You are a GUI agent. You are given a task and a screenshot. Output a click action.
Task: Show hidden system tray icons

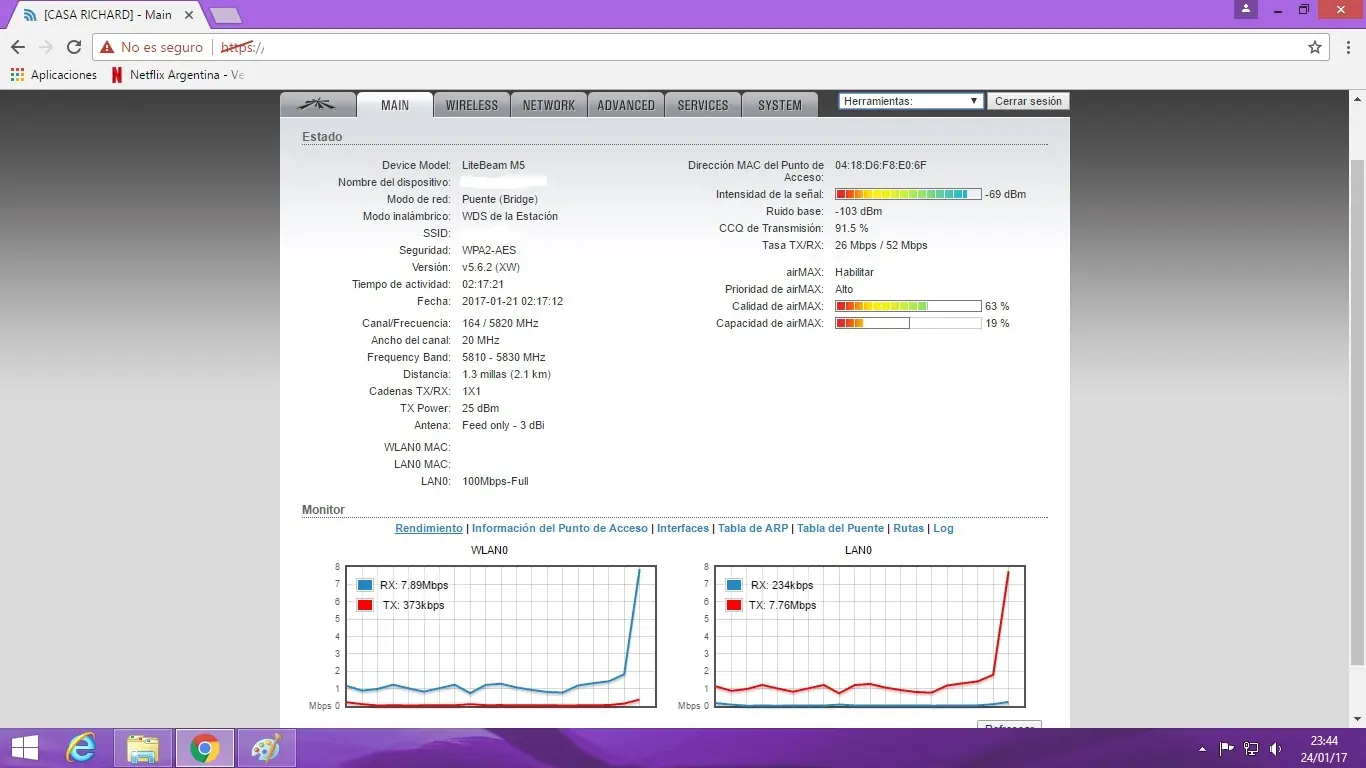pyautogui.click(x=1201, y=748)
